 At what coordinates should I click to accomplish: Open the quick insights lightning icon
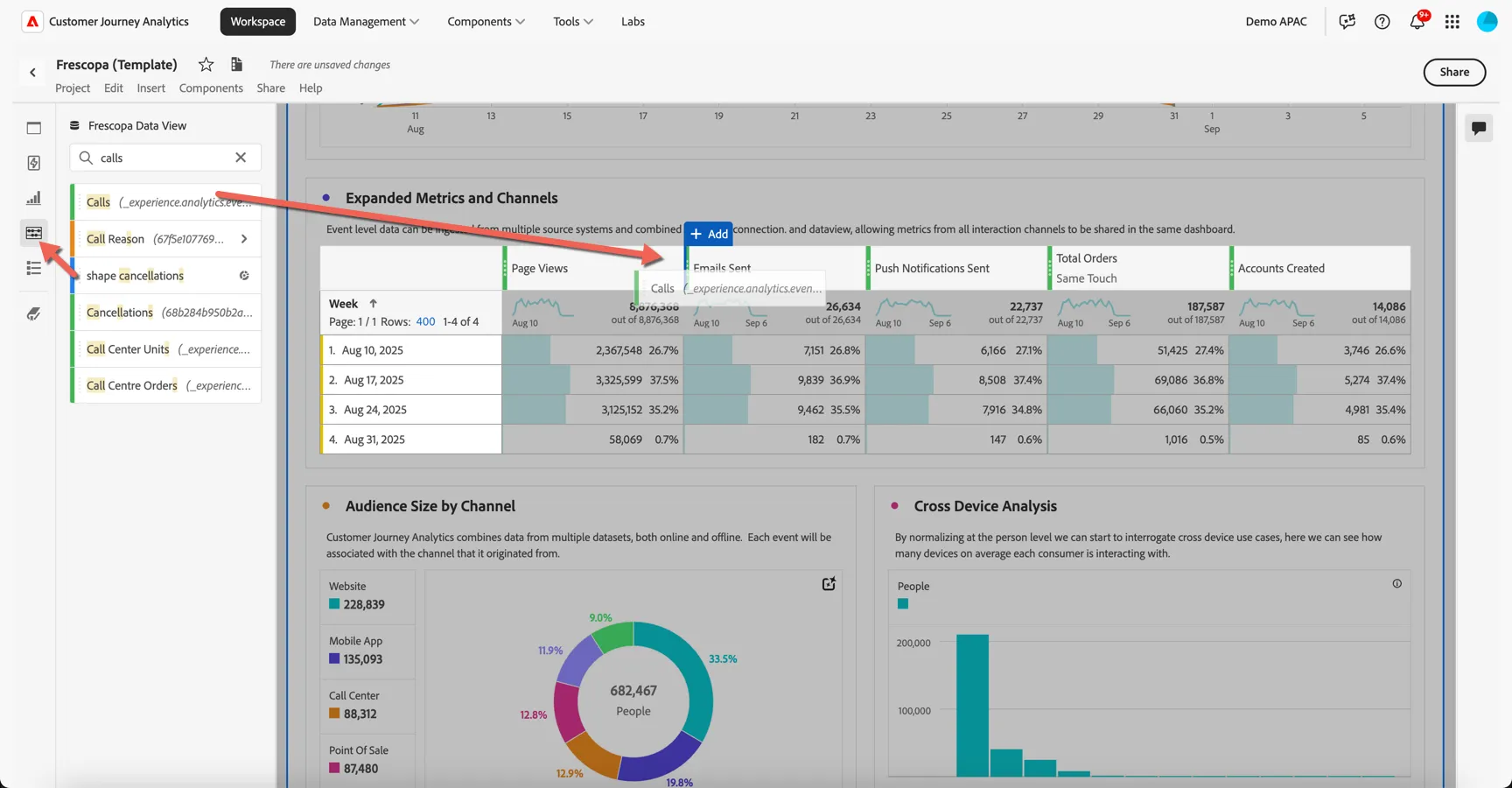(34, 163)
